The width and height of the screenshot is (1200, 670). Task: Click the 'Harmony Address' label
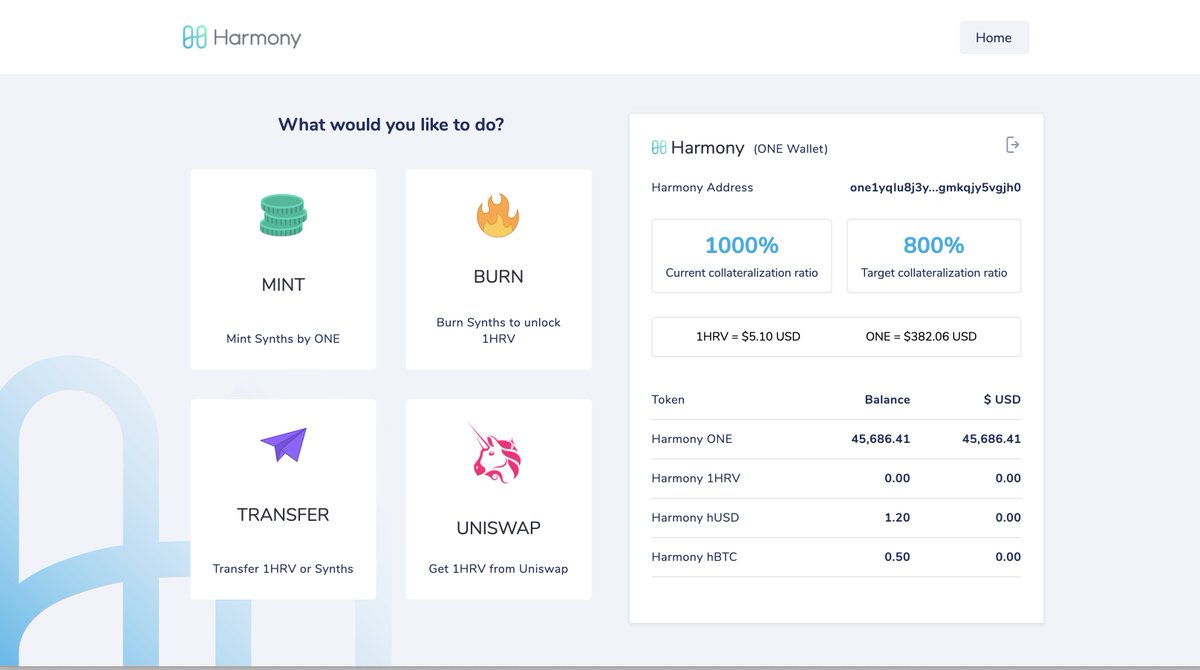pos(702,187)
